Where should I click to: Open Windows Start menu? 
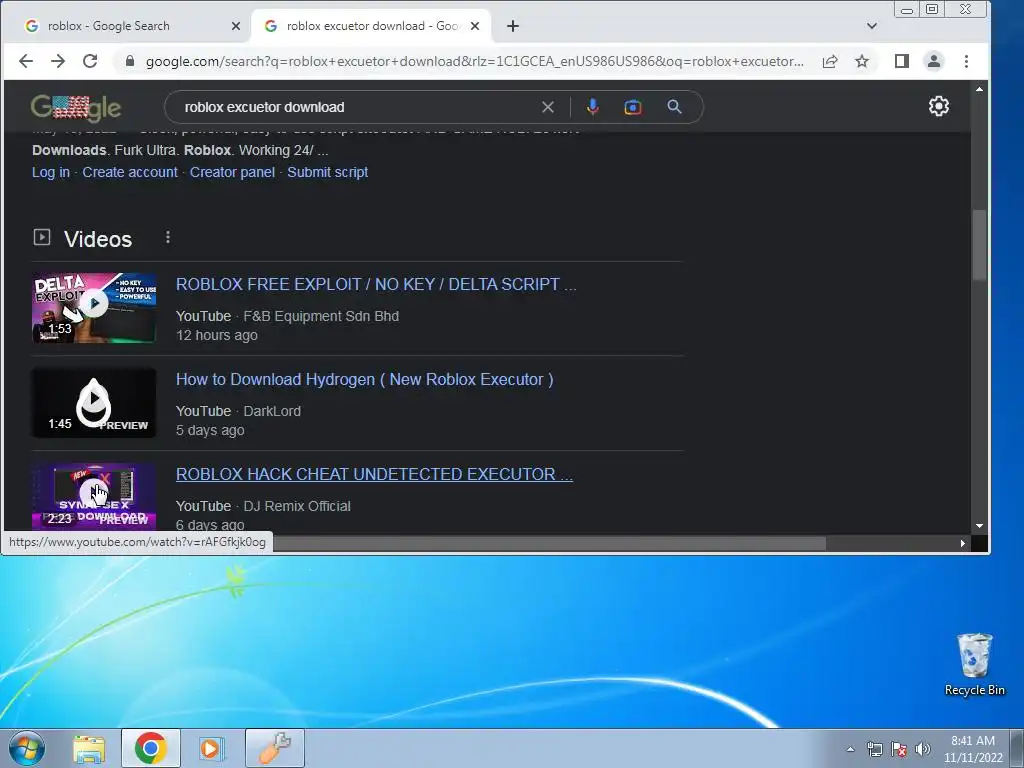point(27,748)
